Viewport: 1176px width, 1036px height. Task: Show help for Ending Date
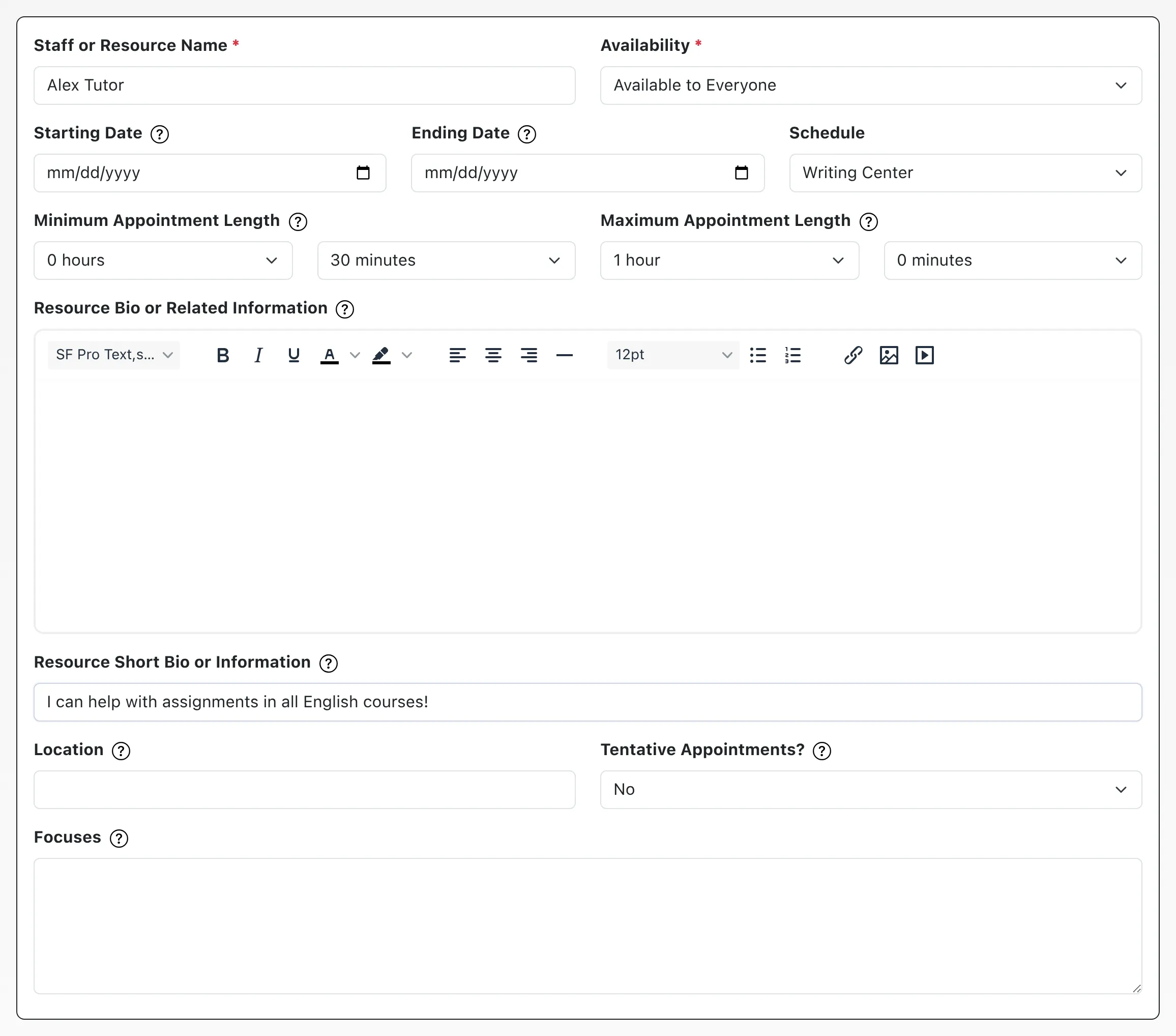(527, 134)
